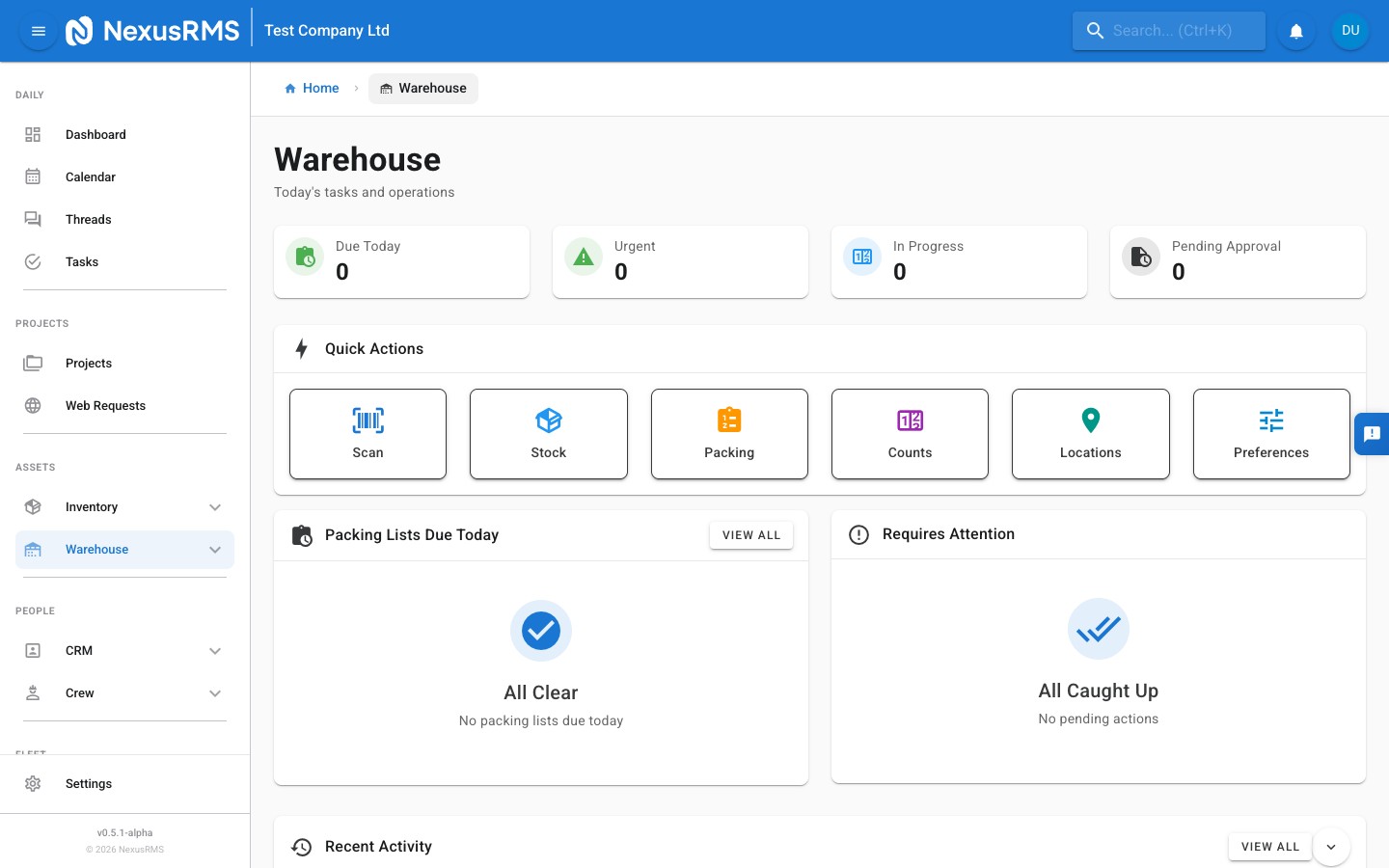Open the Packing quick action
Screen dimensions: 1389x868
[729, 434]
